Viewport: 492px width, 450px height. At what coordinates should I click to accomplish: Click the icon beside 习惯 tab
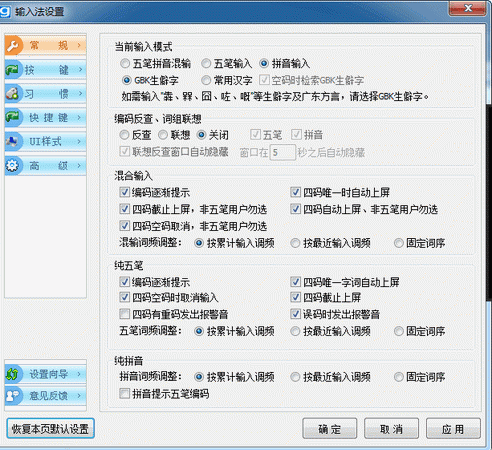pos(13,94)
